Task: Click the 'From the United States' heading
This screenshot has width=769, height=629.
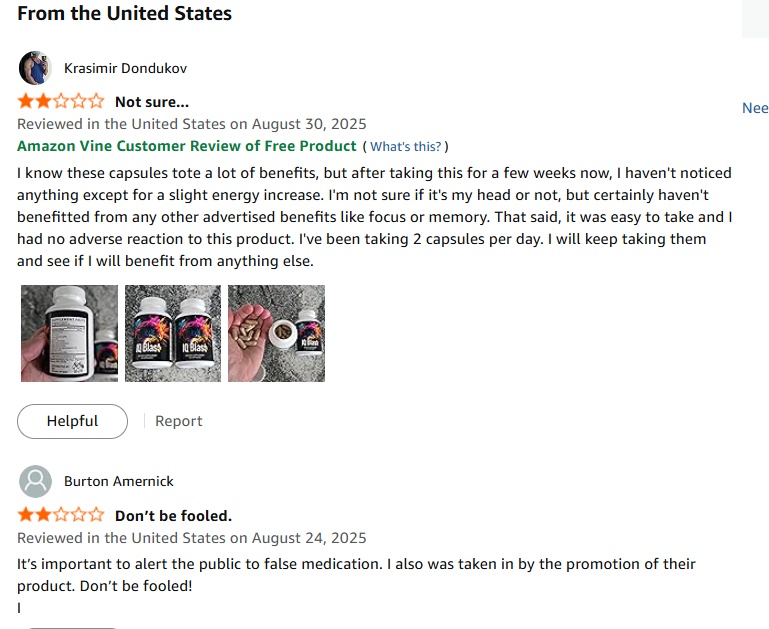Action: [124, 14]
